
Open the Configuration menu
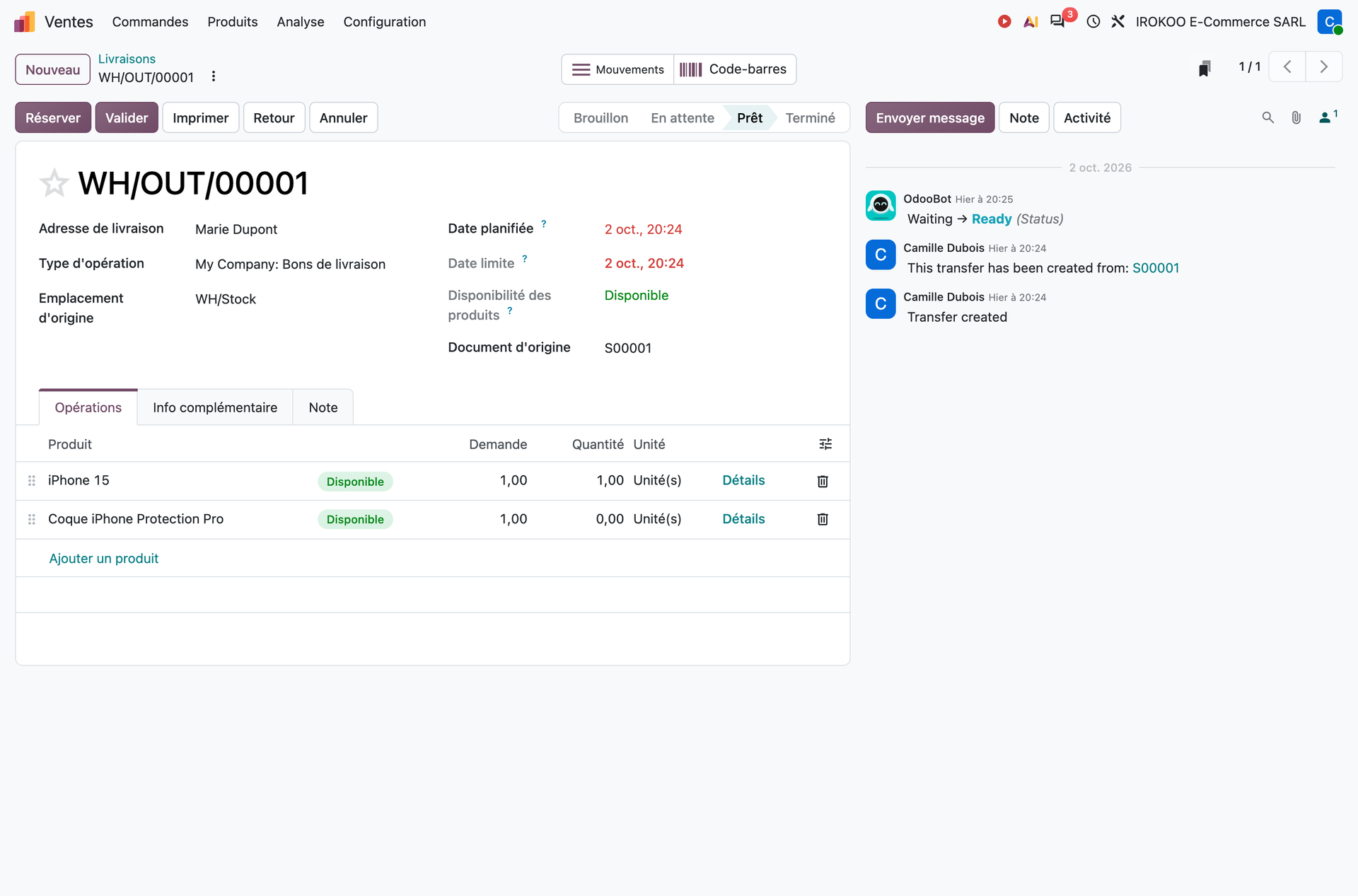[x=385, y=22]
